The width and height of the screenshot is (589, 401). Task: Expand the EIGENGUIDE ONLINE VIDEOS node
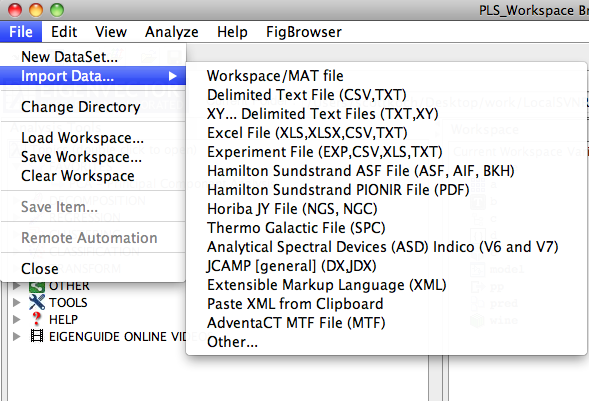16,336
